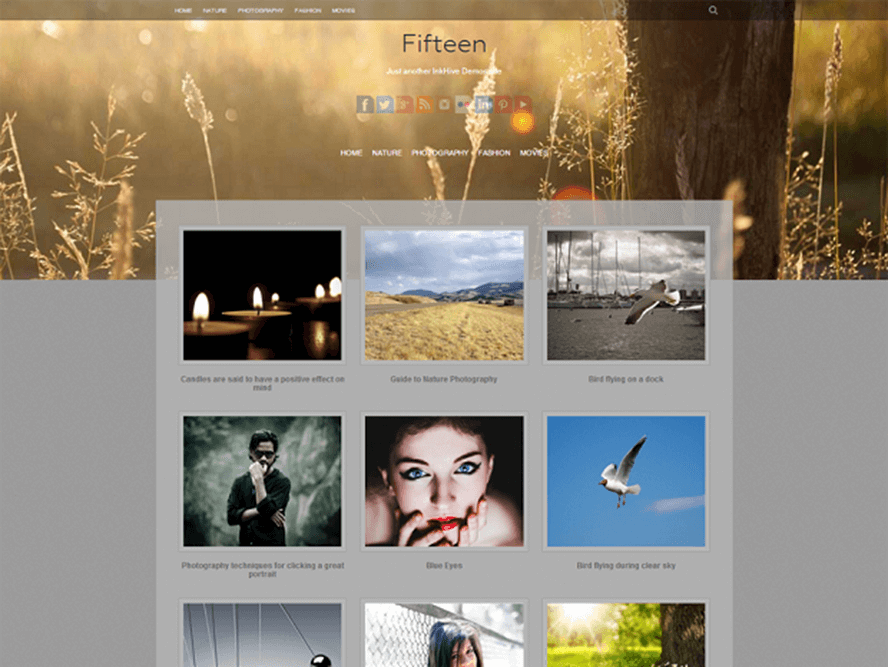Go to FASHION in the main header navigation
888x667 pixels.
coord(494,153)
